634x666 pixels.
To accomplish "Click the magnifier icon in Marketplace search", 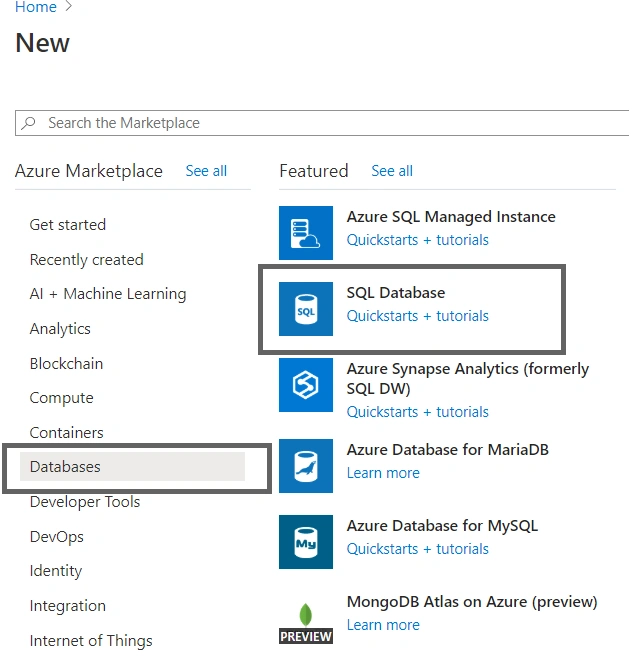I will tap(29, 123).
